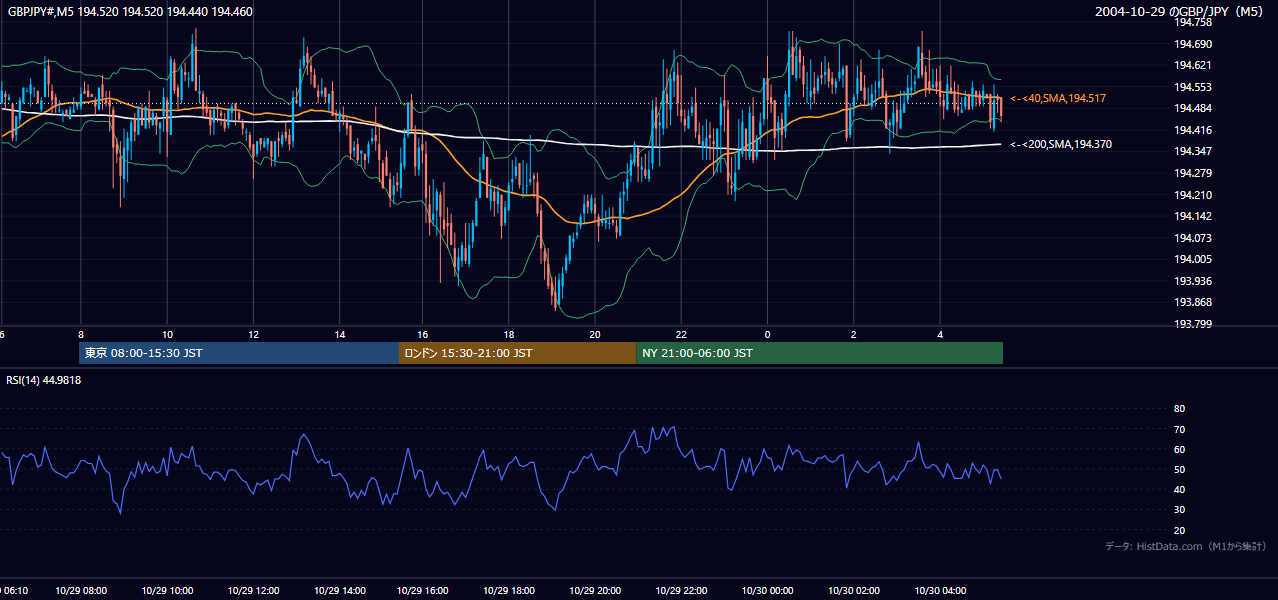Viewport: 1278px width, 600px height.
Task: Click the RSI(14) 44.9818 indicator label
Action: point(44,380)
